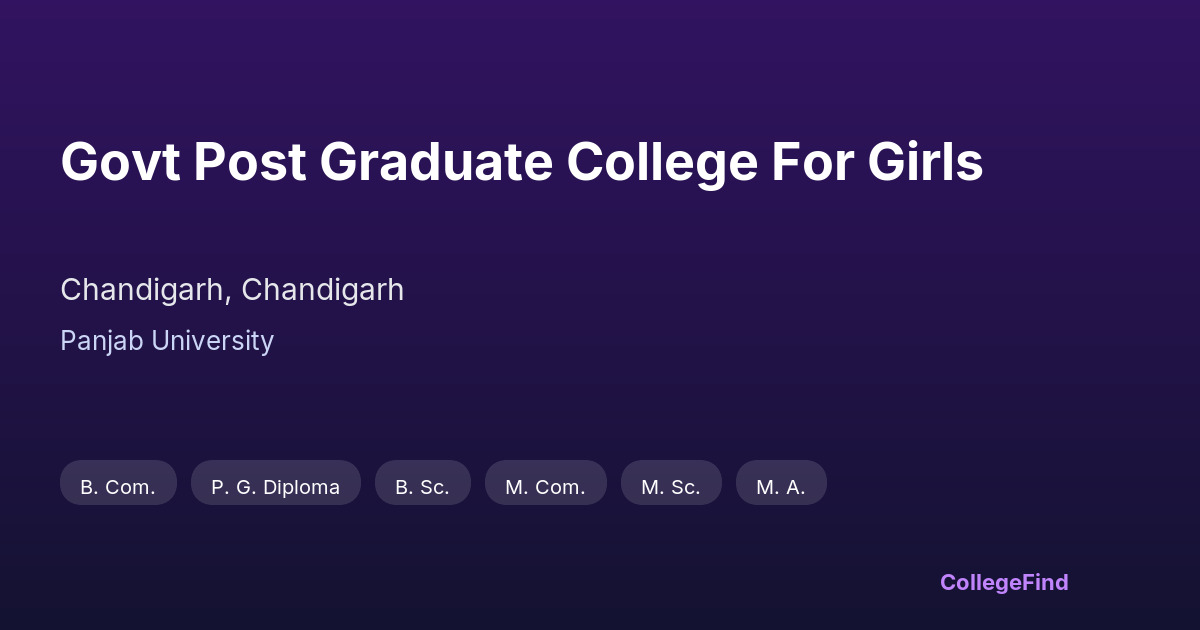
Task: View colleges in Chandigarh location
Action: pyautogui.click(x=232, y=290)
